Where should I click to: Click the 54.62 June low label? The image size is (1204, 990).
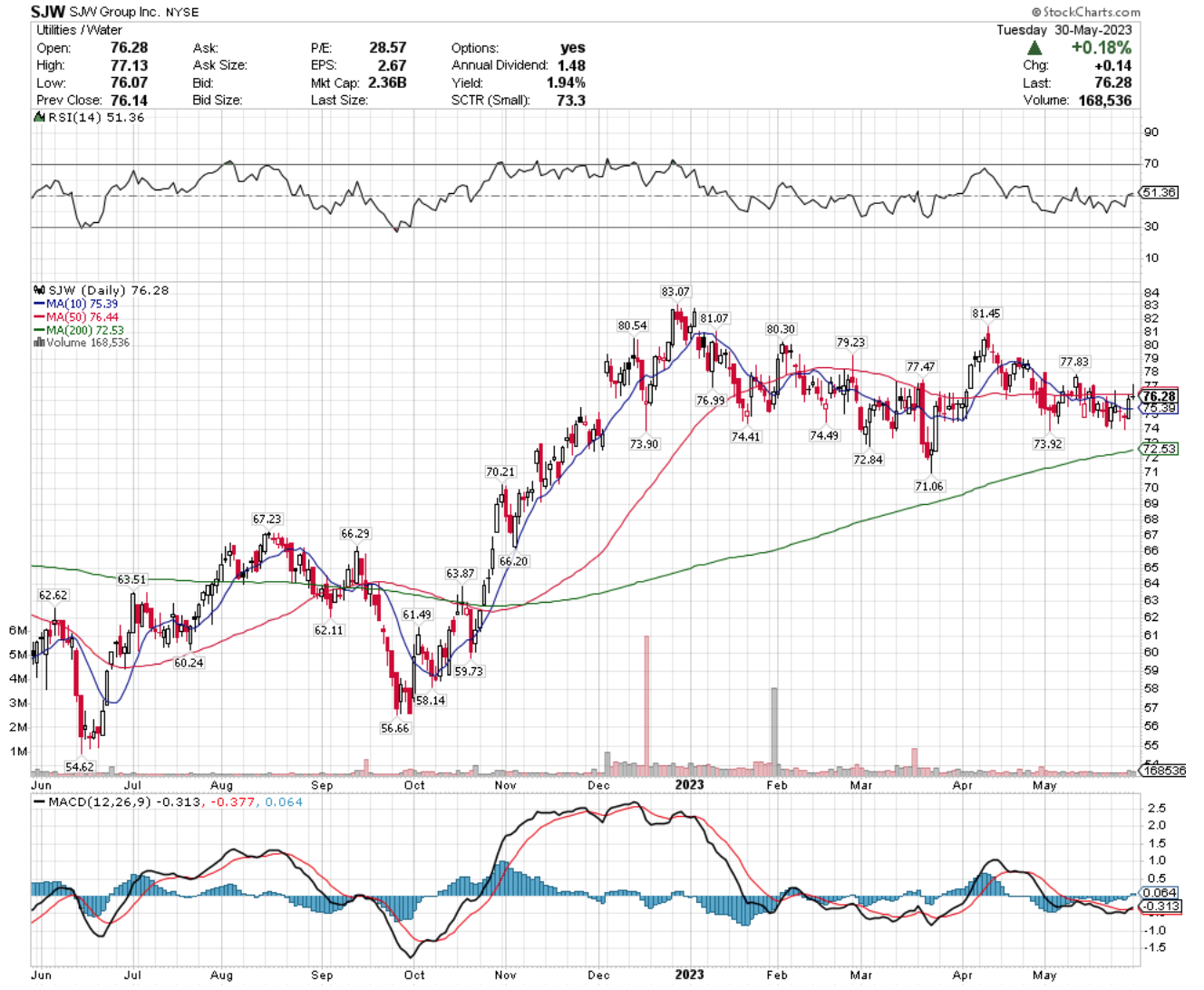tap(80, 767)
